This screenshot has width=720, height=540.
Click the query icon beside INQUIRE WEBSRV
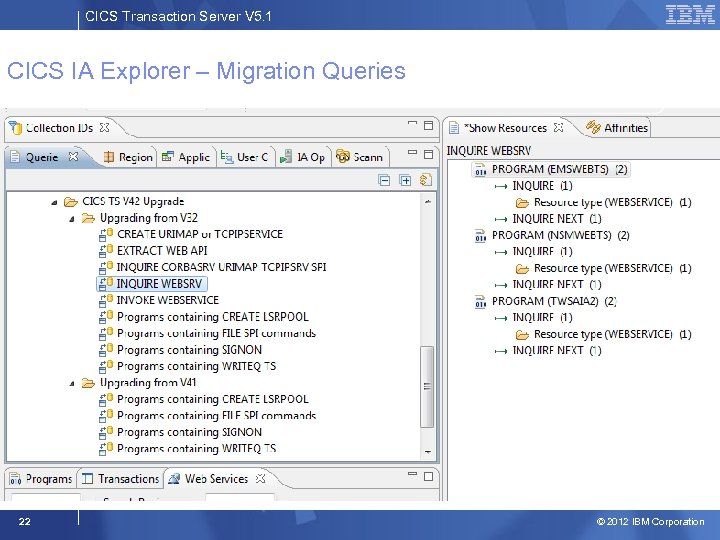pyautogui.click(x=106, y=284)
